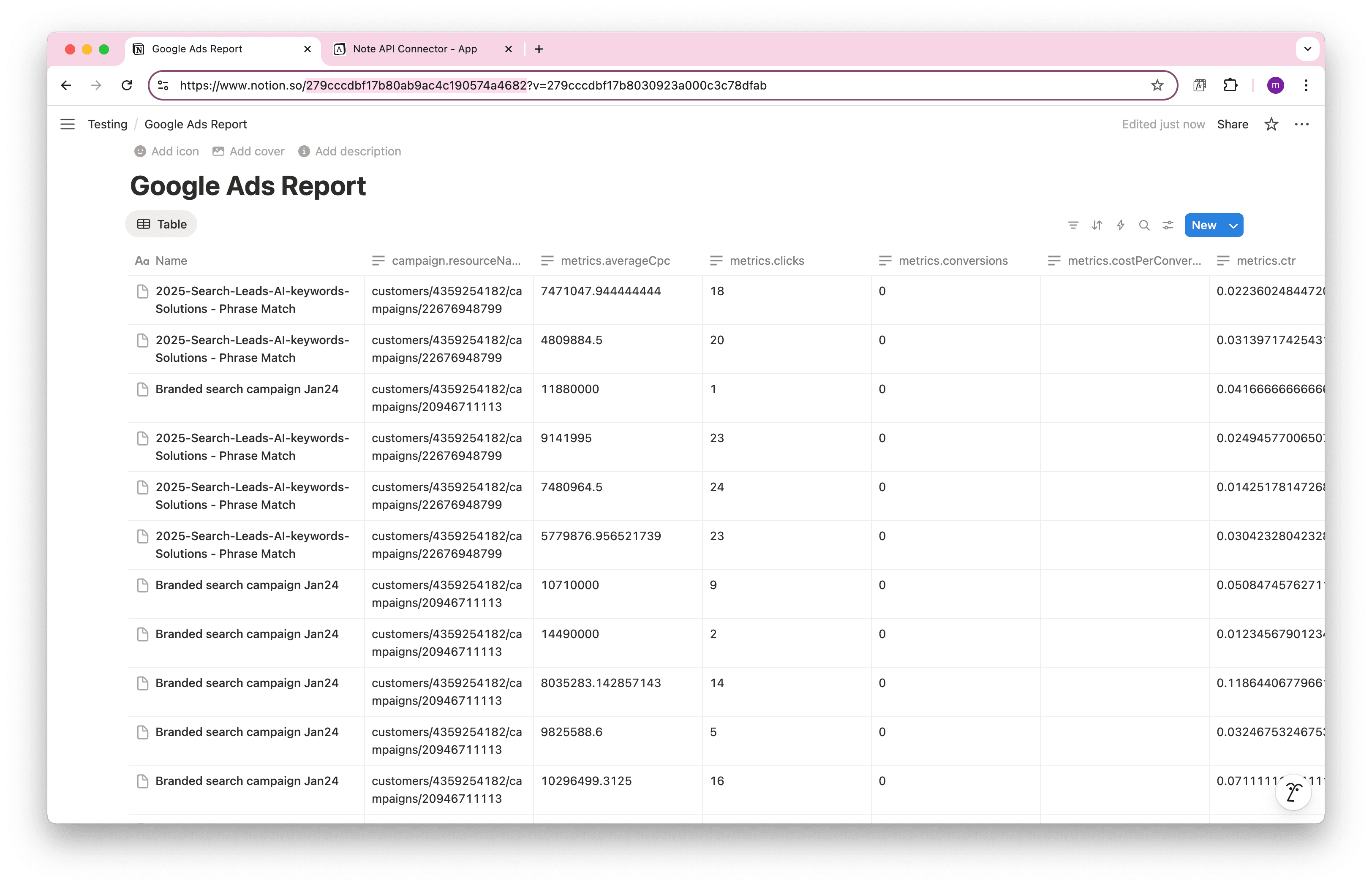Image resolution: width=1372 pixels, height=886 pixels.
Task: Click the Google Ads Report breadcrumb
Action: (196, 124)
